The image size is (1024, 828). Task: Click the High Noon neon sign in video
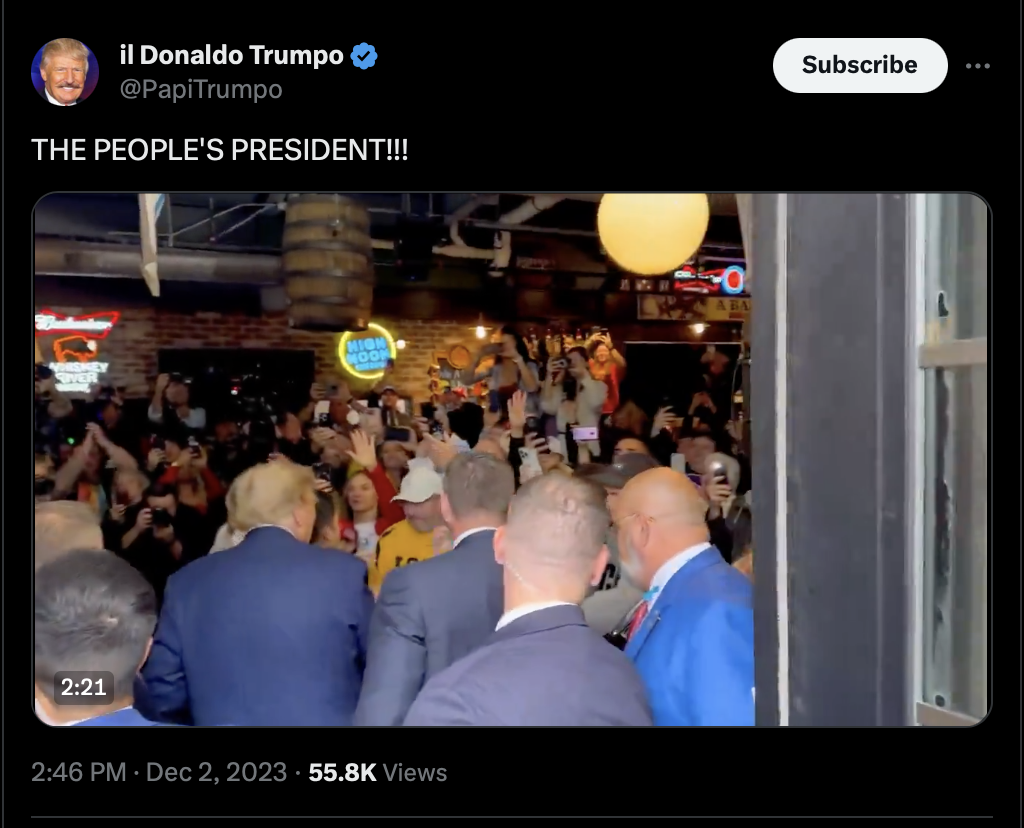coord(367,351)
